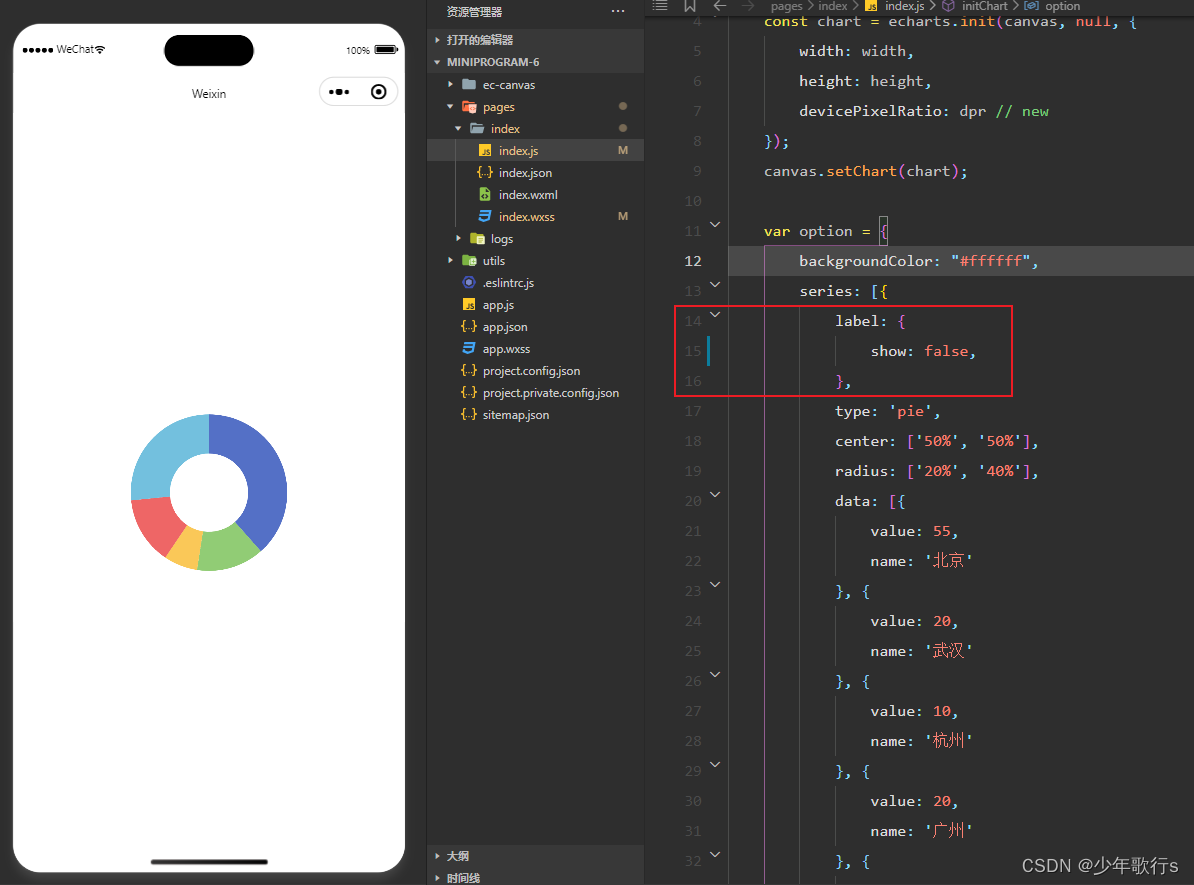The image size is (1194, 885).
Task: Fold code block at line 23
Action: (x=715, y=585)
